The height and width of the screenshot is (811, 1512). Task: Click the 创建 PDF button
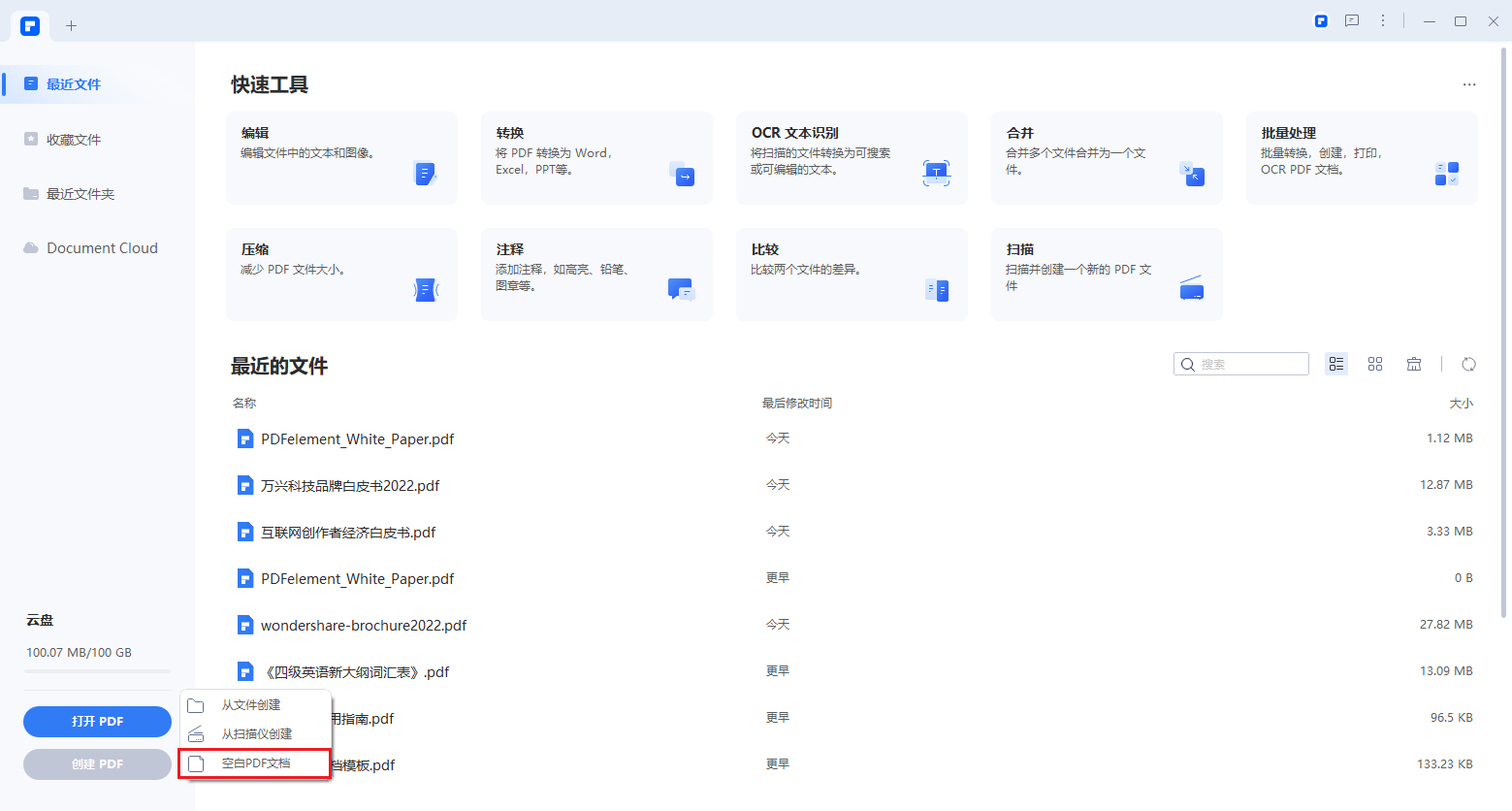pyautogui.click(x=97, y=764)
